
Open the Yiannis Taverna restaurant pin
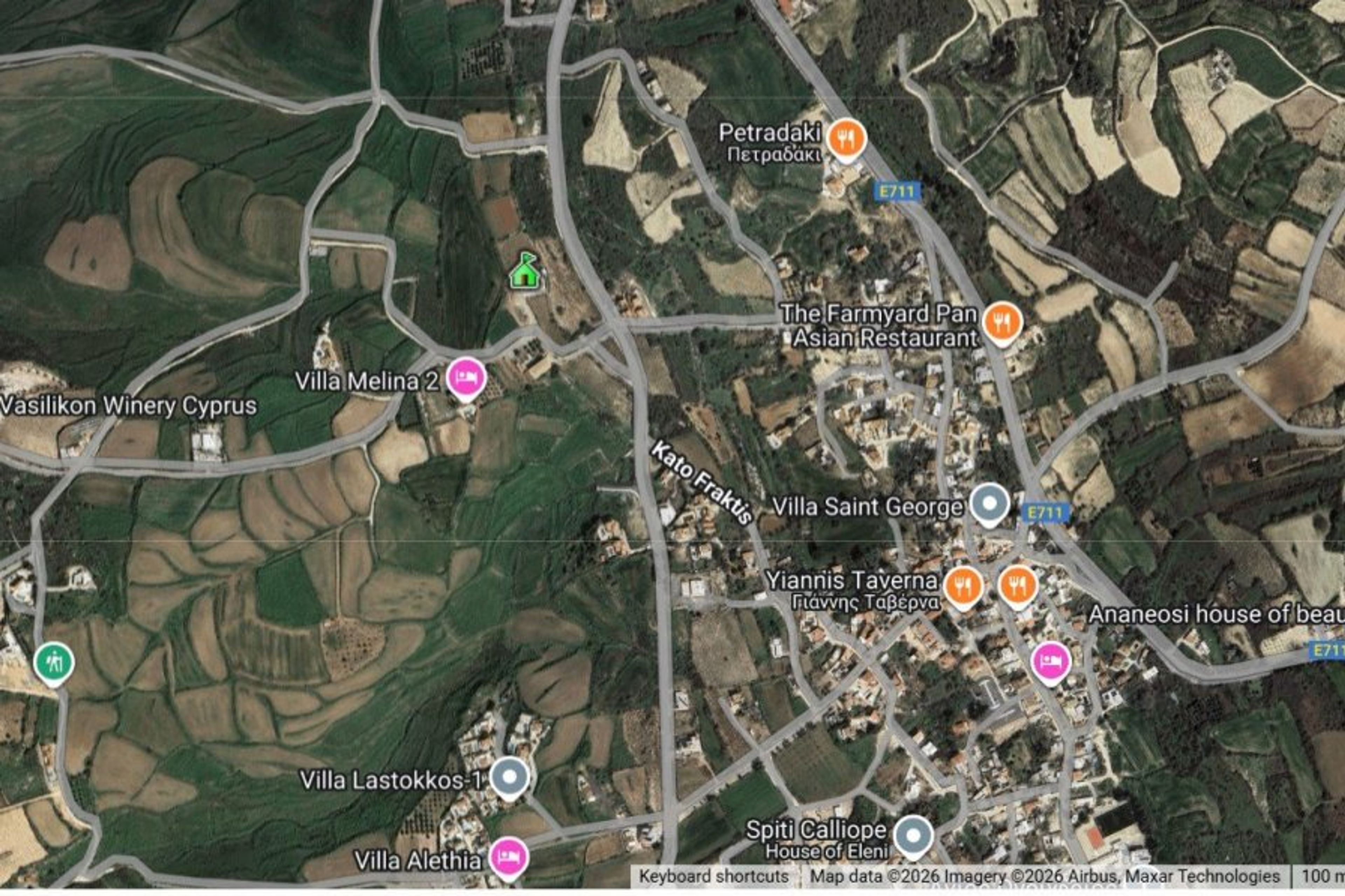pyautogui.click(x=963, y=586)
